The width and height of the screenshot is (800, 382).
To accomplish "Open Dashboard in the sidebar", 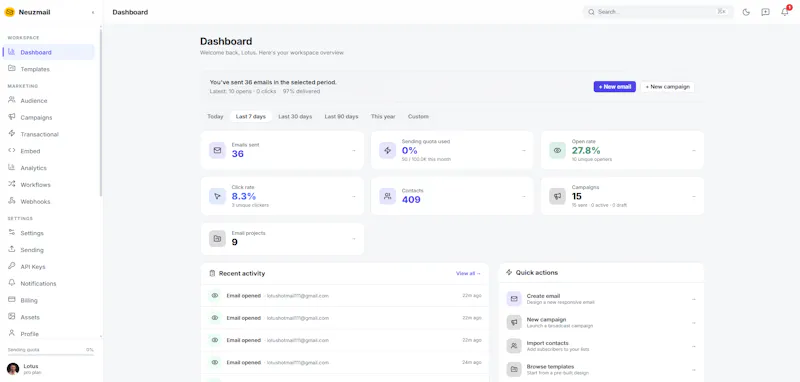I will click(48, 52).
